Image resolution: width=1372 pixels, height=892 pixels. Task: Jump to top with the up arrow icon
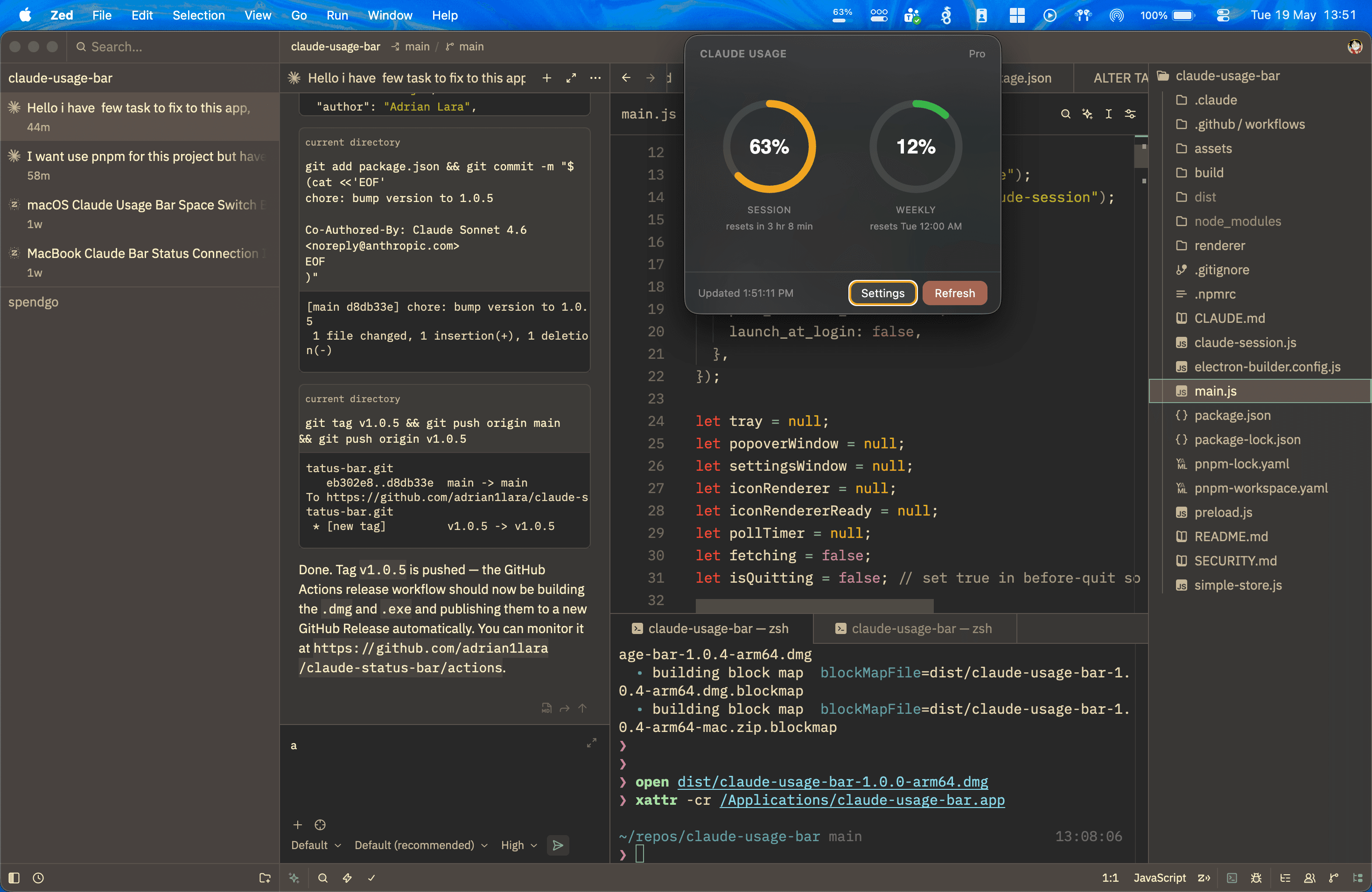pos(582,708)
